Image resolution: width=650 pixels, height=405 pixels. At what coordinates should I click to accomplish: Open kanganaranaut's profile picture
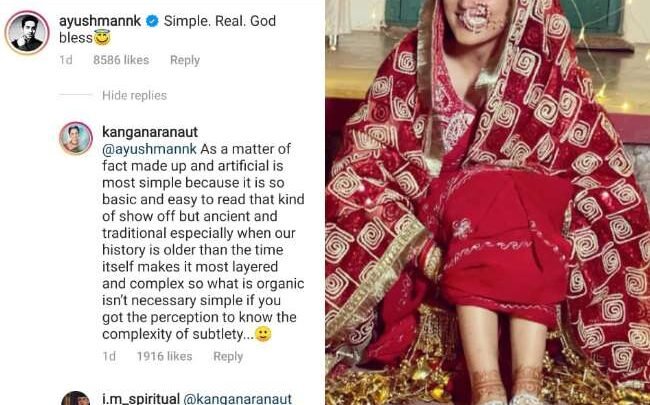click(x=75, y=137)
